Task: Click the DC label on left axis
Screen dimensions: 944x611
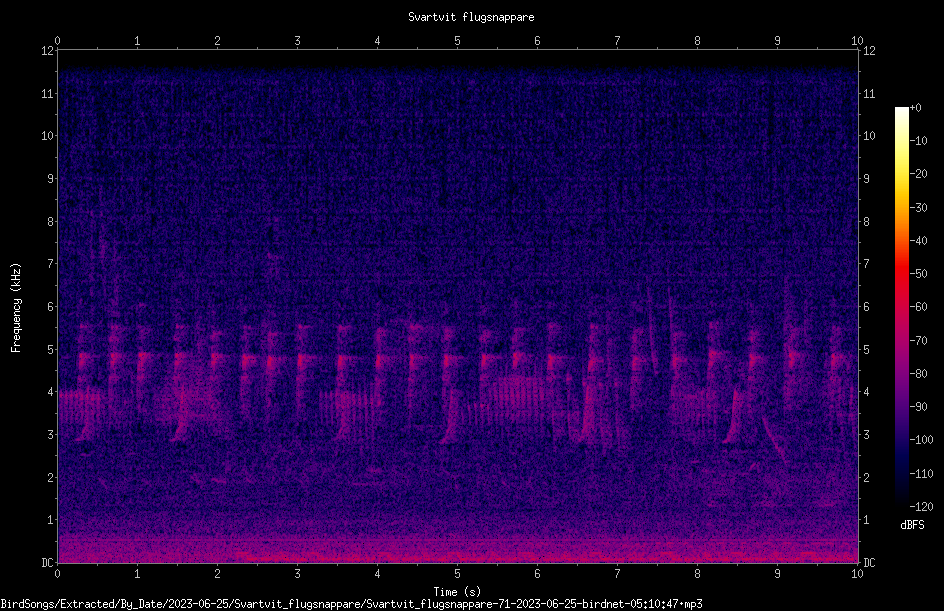Action: click(47, 562)
